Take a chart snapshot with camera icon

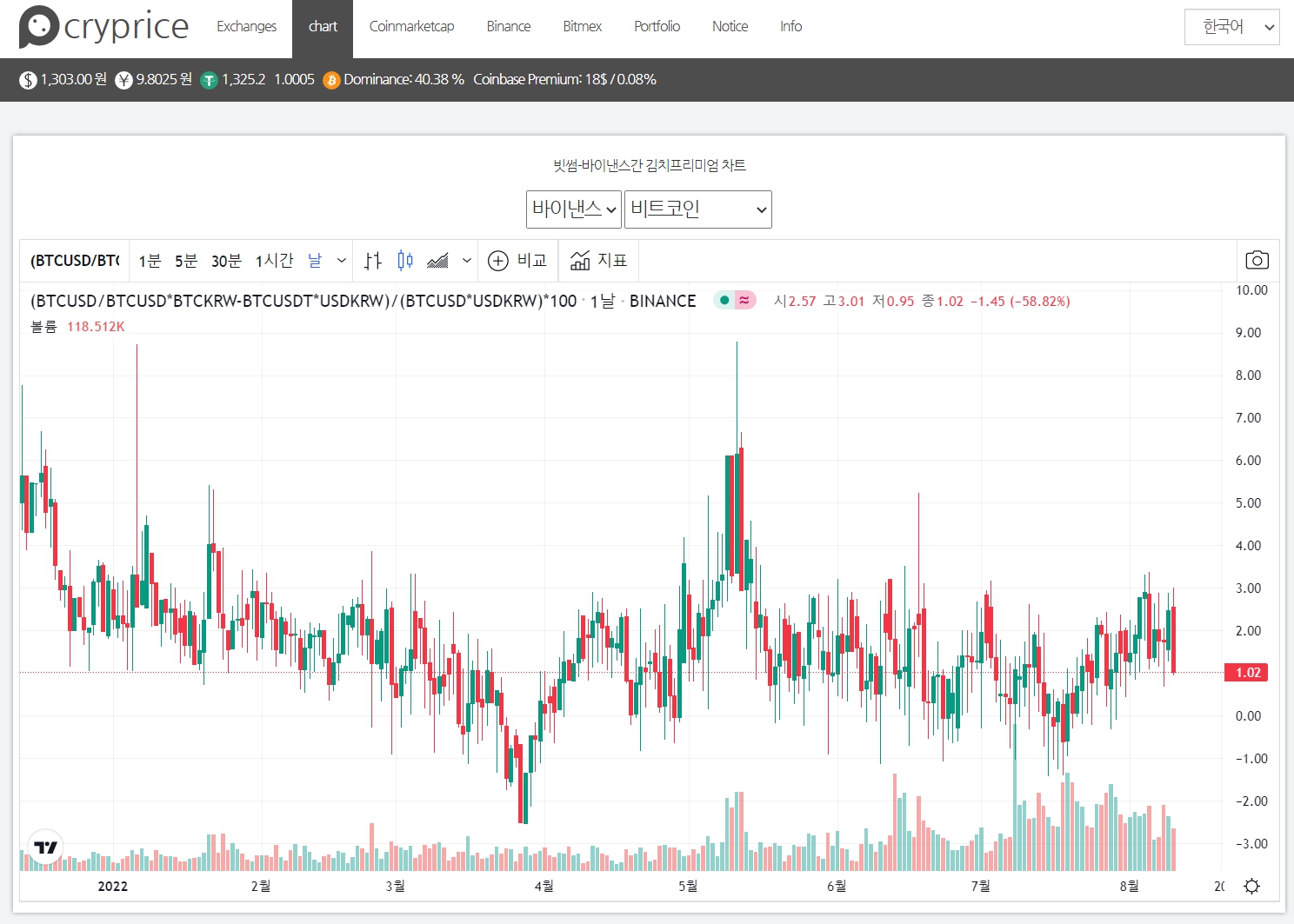tap(1257, 260)
